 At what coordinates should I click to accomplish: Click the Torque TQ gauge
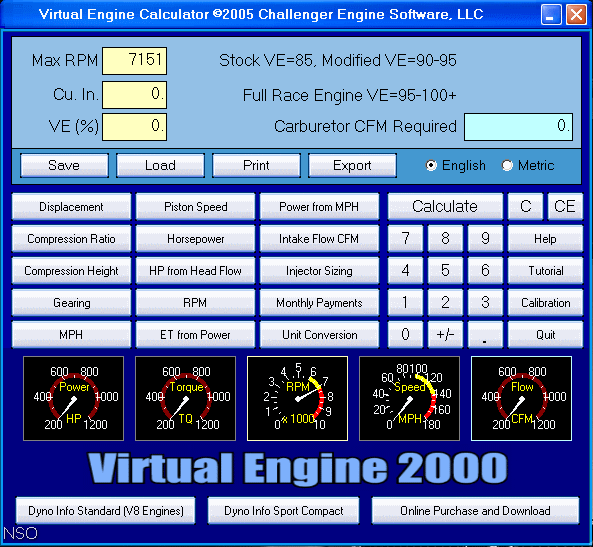pyautogui.click(x=185, y=398)
